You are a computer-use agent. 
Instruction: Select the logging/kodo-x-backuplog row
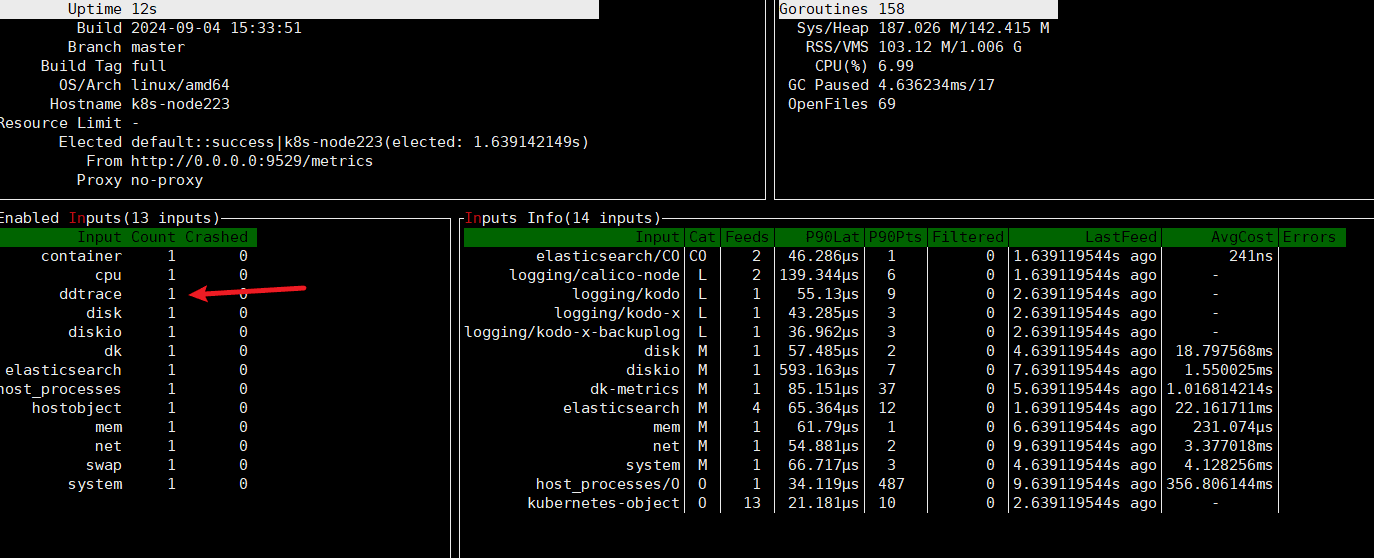[x=572, y=332]
